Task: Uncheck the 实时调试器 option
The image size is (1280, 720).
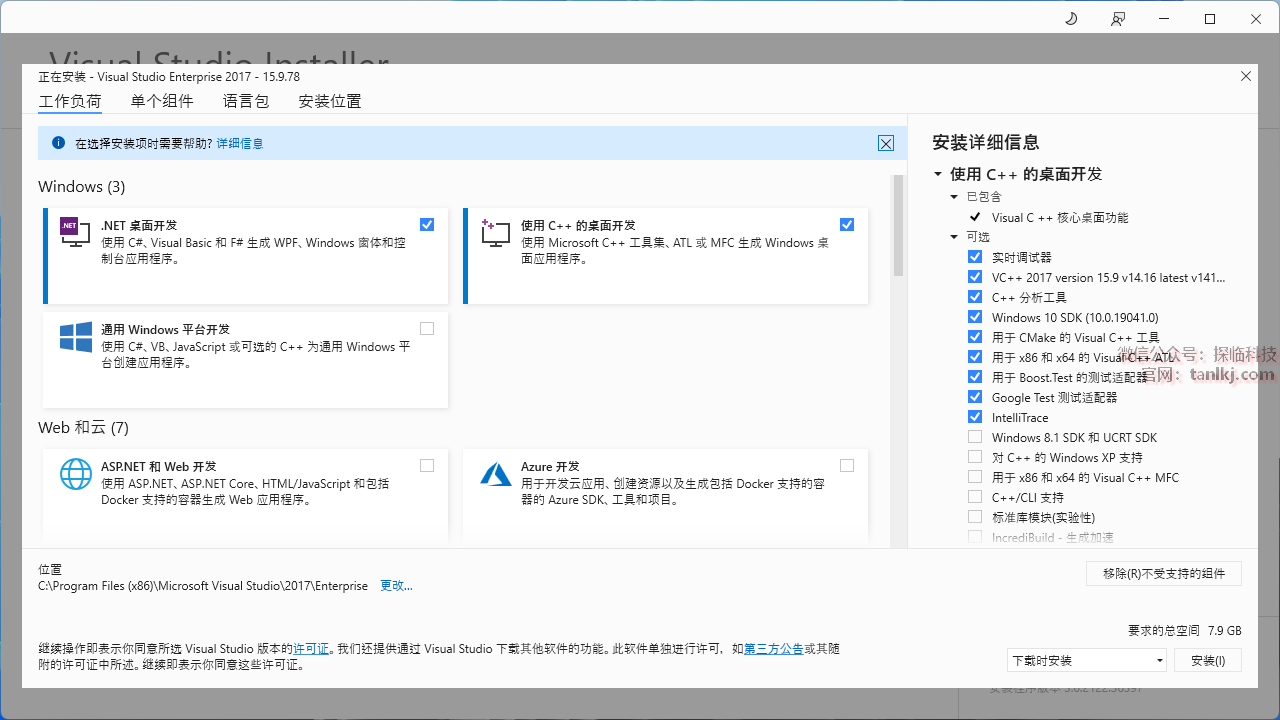Action: pyautogui.click(x=975, y=257)
